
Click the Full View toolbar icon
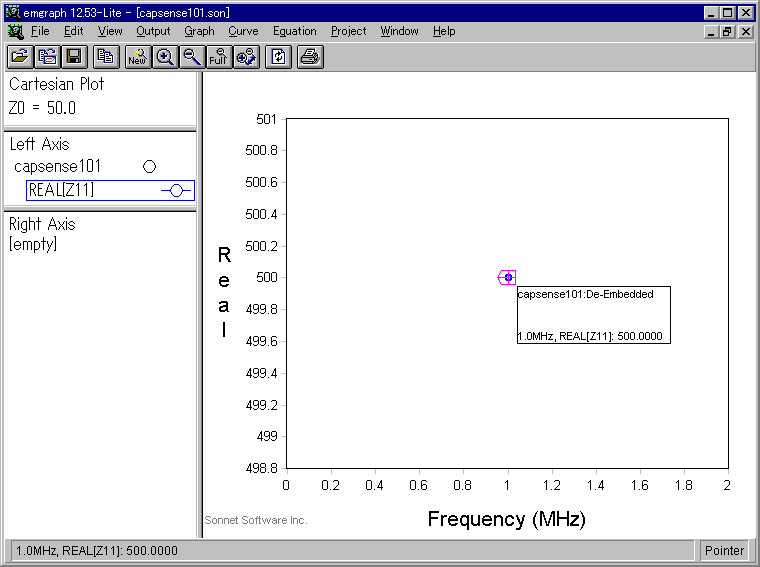219,57
